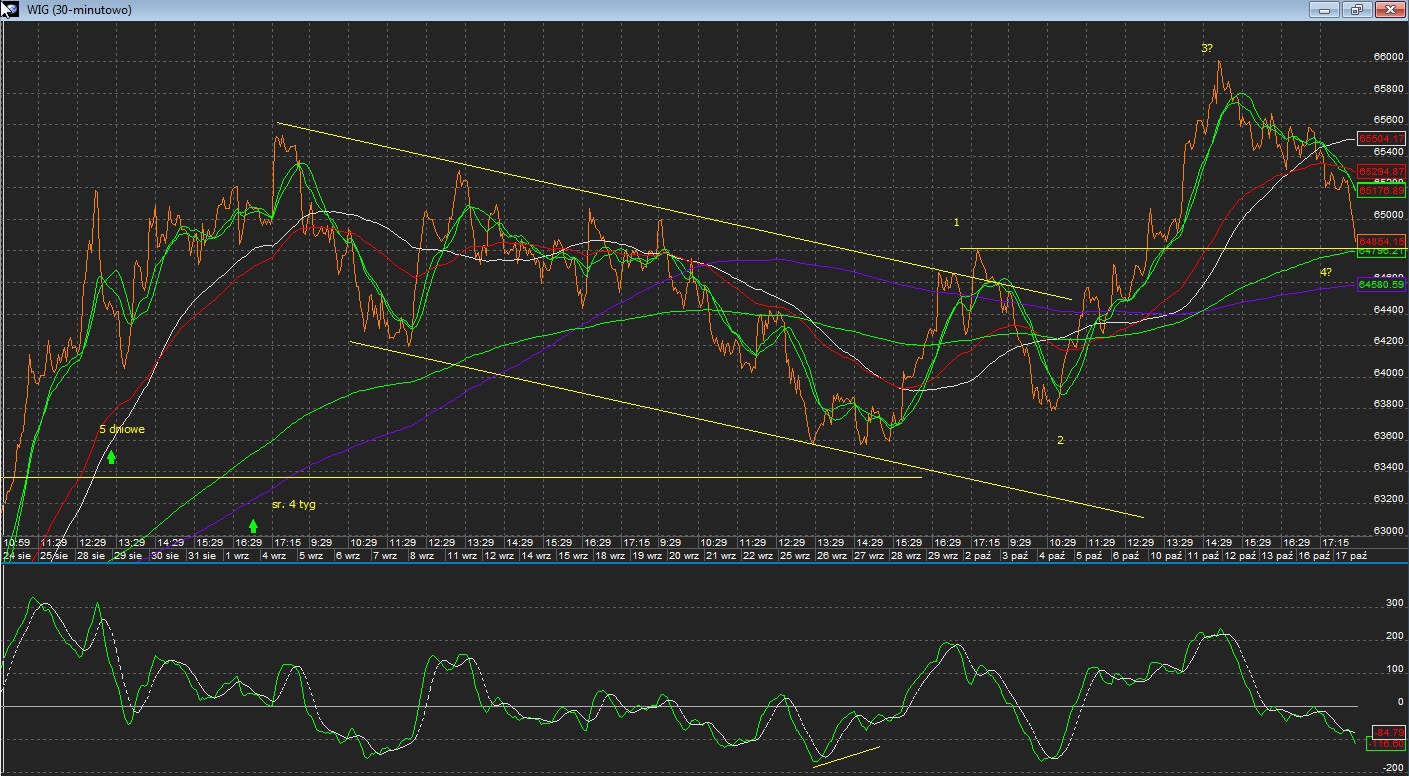
Task: Click the purple-boxed value label 64580.59
Action: tap(1381, 285)
